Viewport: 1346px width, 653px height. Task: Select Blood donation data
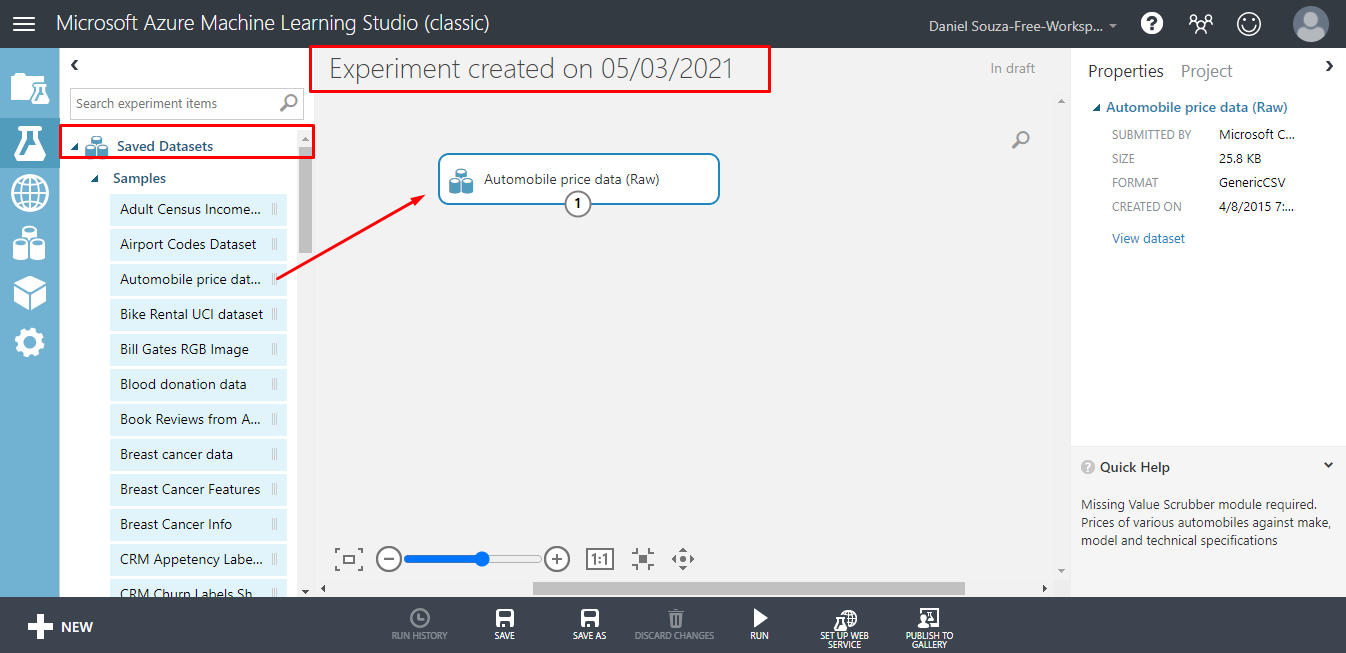click(x=198, y=384)
